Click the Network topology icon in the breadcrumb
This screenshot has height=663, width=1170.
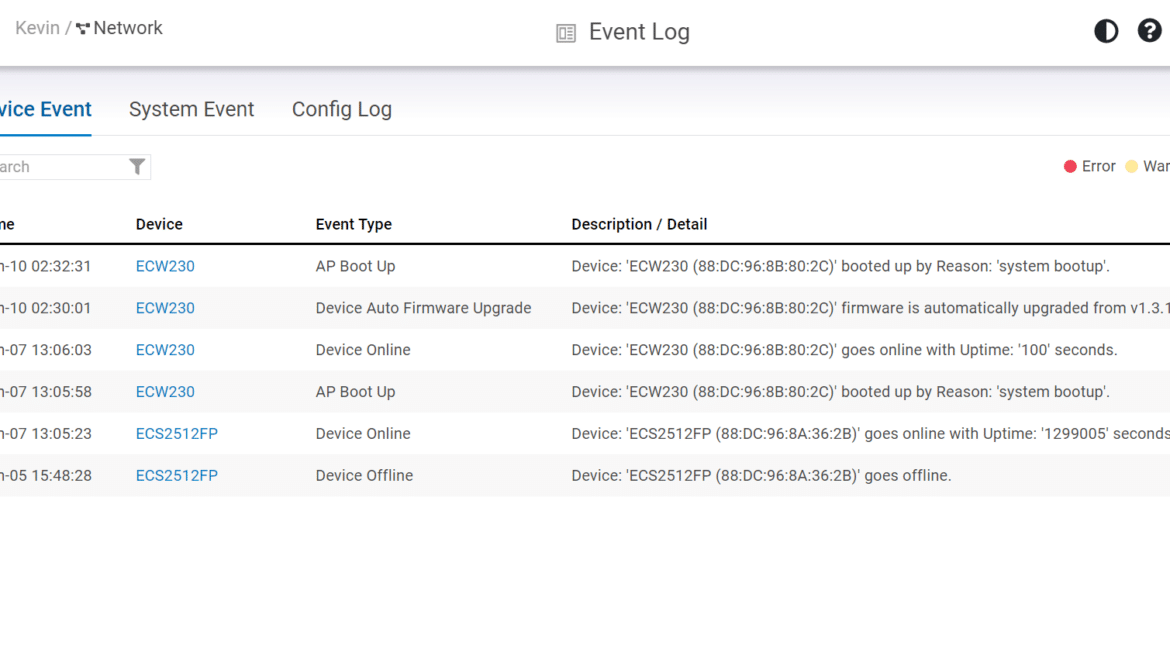click(x=82, y=28)
